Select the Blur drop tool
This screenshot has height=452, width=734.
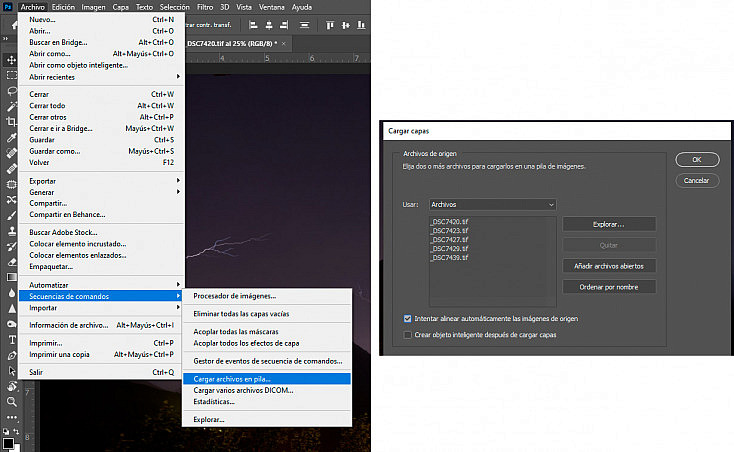pos(11,293)
